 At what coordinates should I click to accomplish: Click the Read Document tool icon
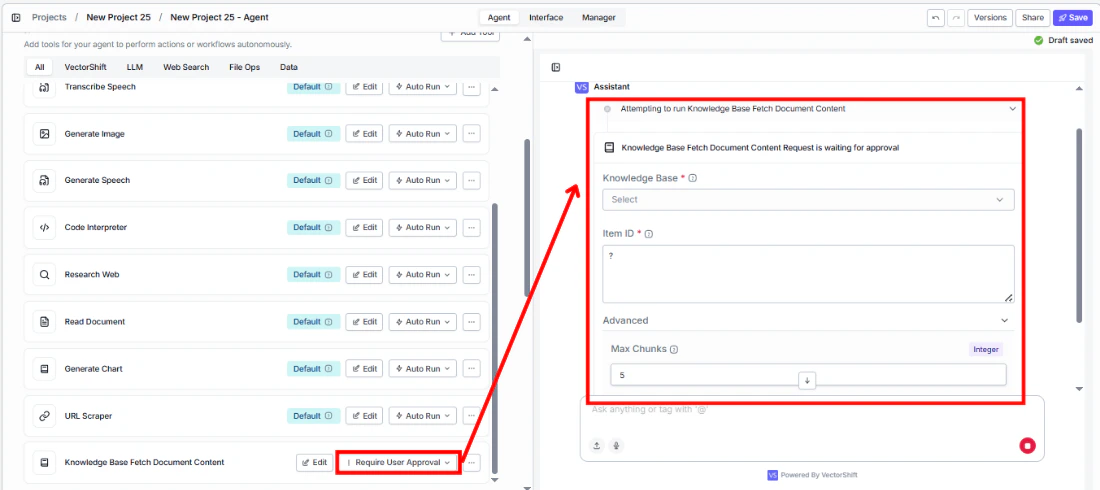pyautogui.click(x=44, y=322)
